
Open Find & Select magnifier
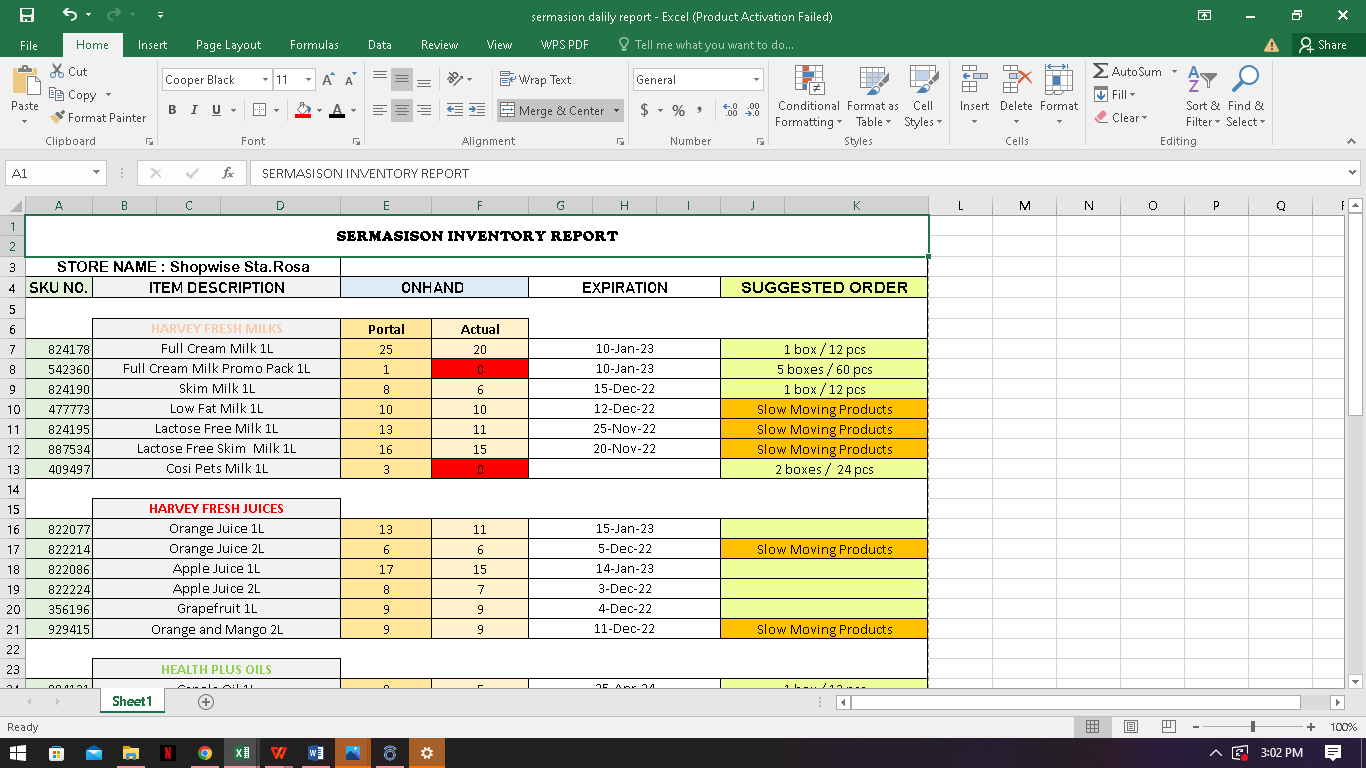tap(1245, 97)
